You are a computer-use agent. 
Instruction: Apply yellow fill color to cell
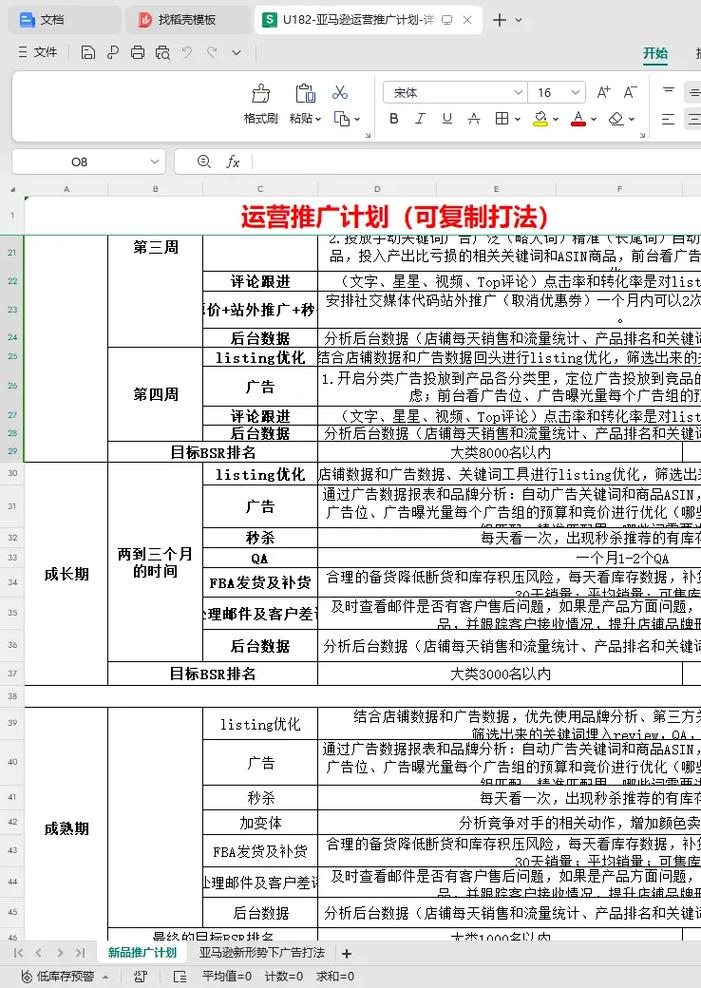pos(540,118)
